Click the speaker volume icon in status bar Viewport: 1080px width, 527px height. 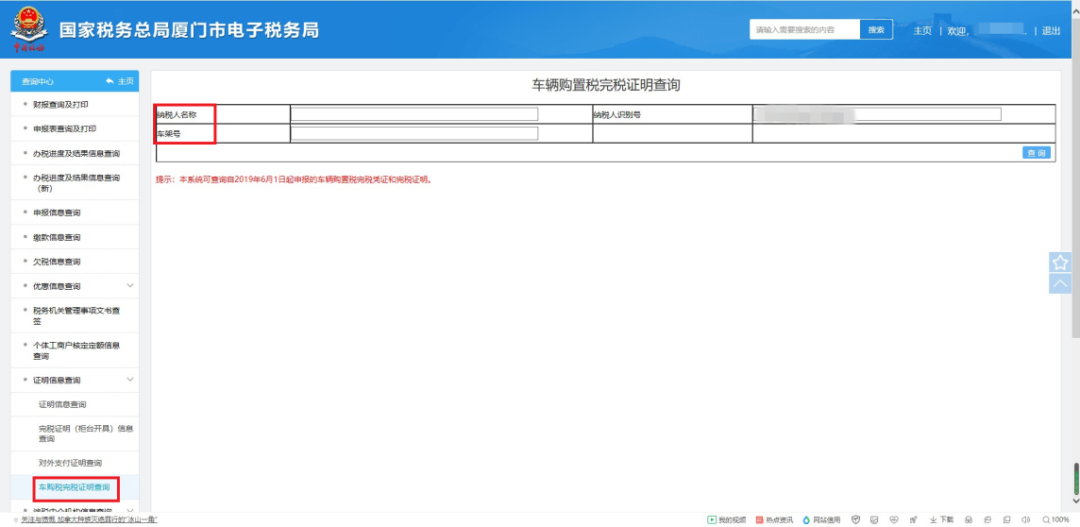click(x=1024, y=520)
